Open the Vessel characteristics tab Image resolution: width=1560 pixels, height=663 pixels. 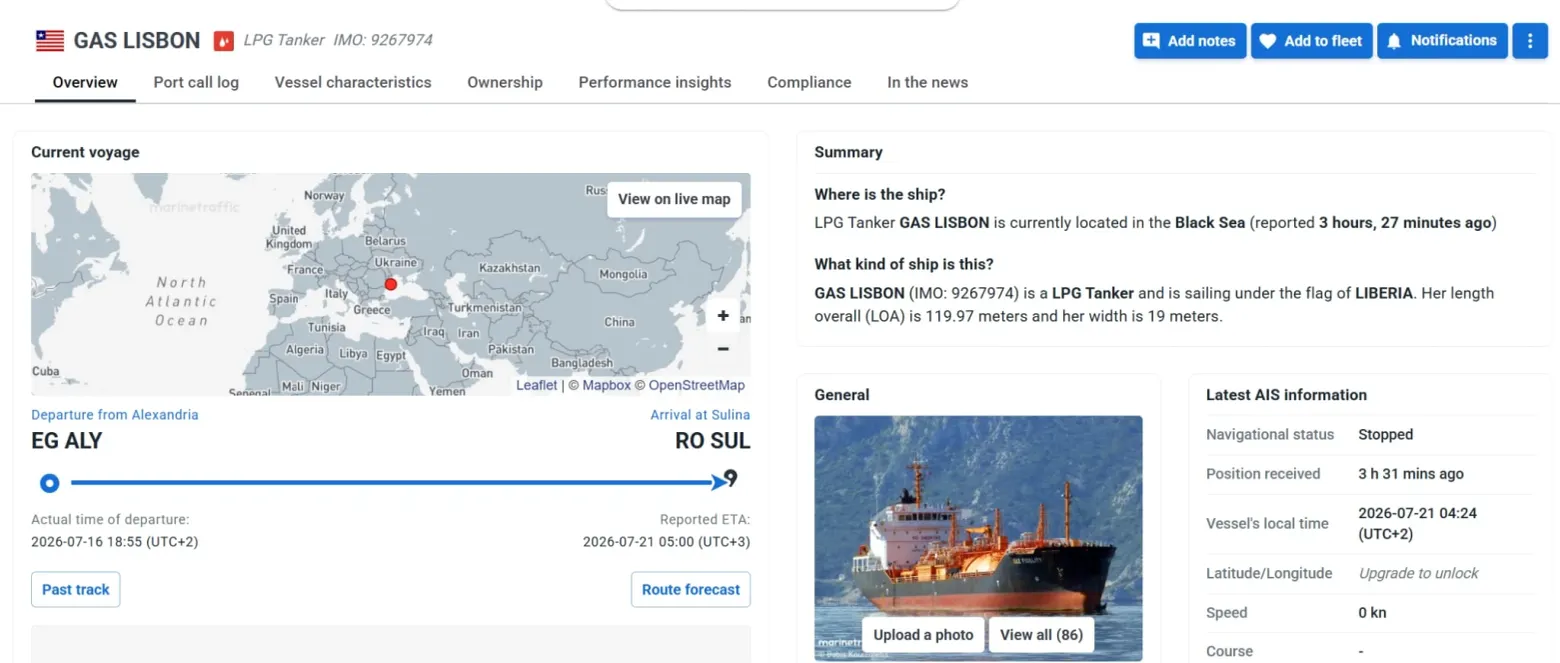click(353, 82)
